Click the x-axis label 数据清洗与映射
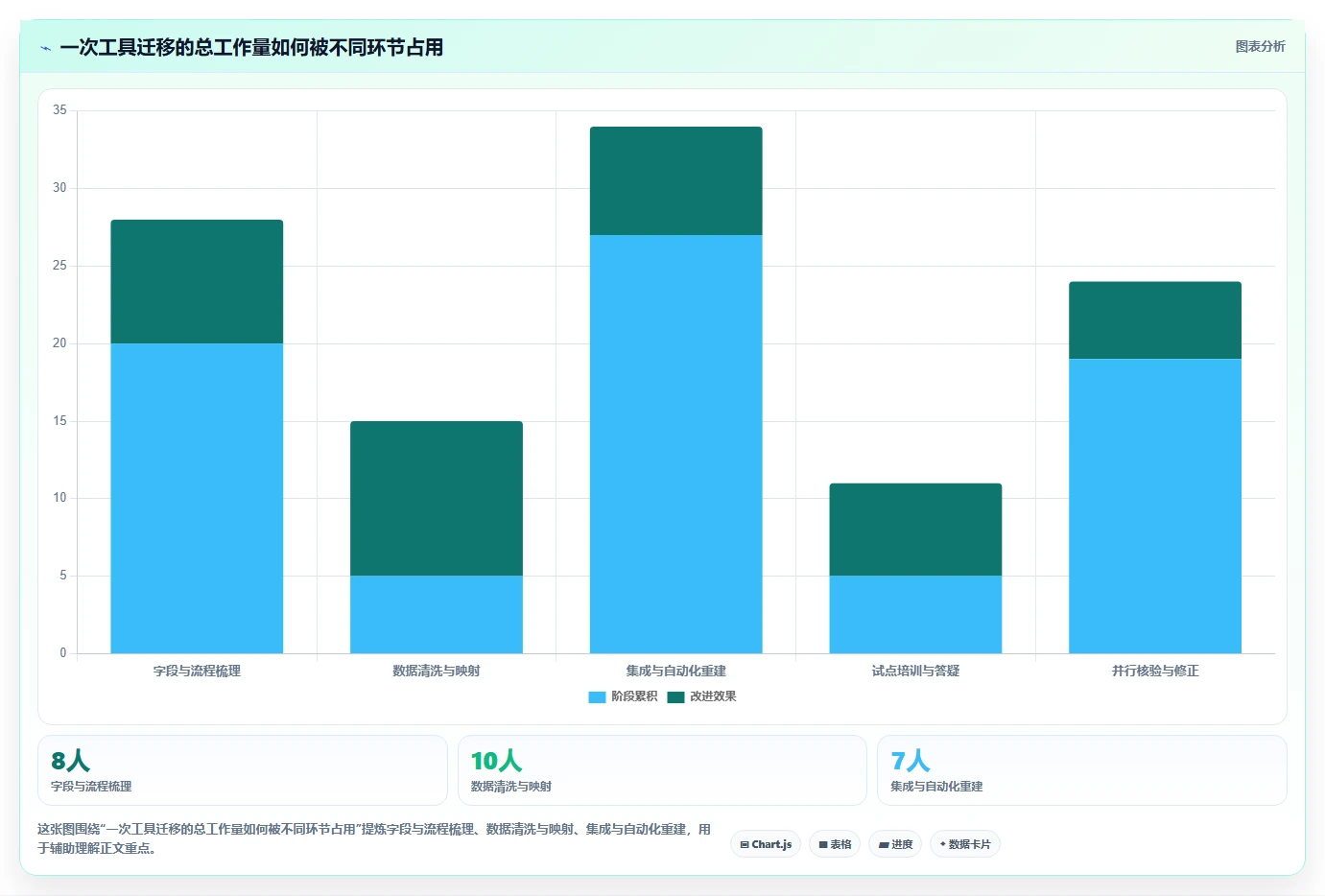1325x896 pixels. coord(437,672)
